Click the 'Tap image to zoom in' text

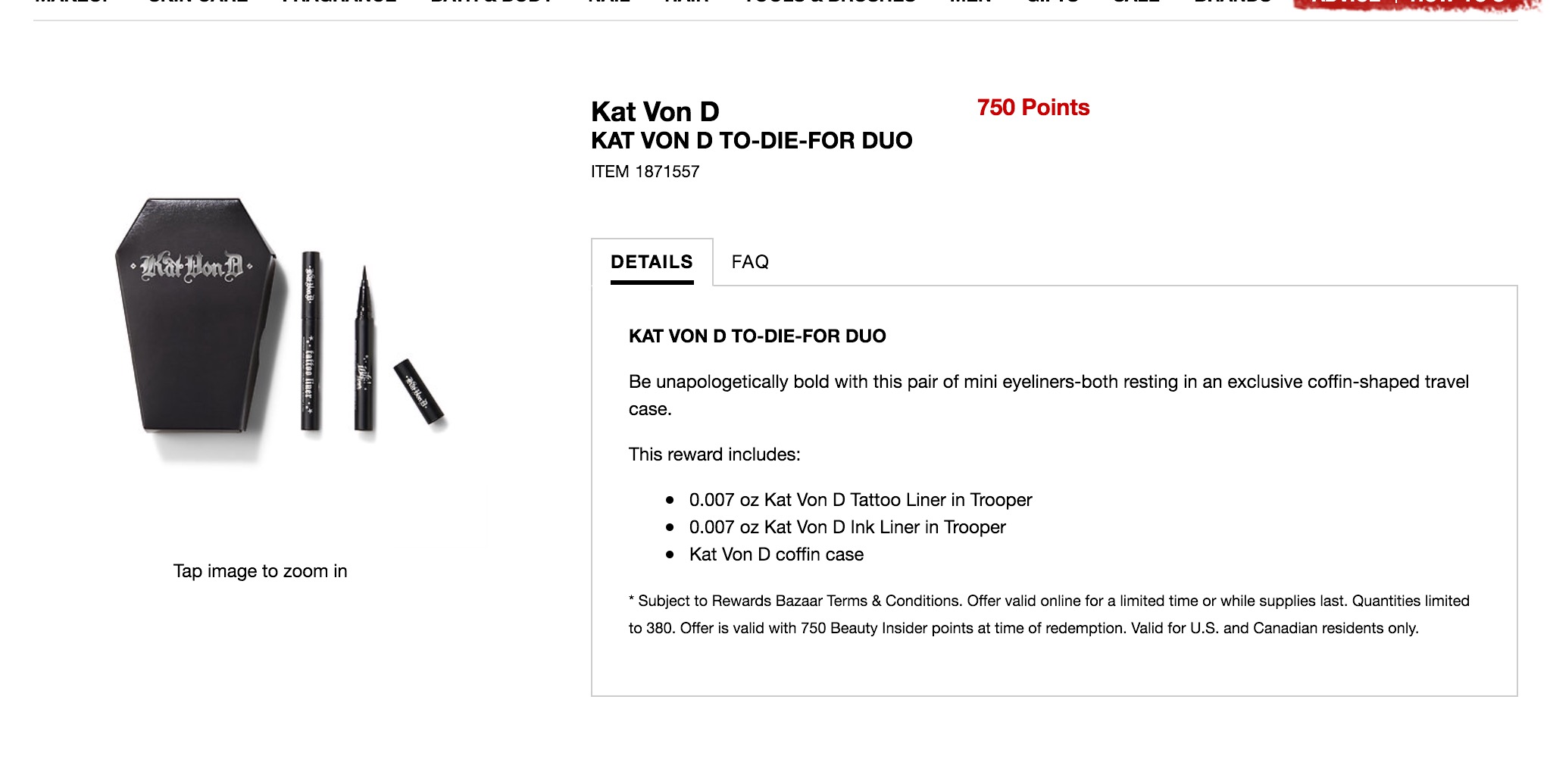click(260, 571)
